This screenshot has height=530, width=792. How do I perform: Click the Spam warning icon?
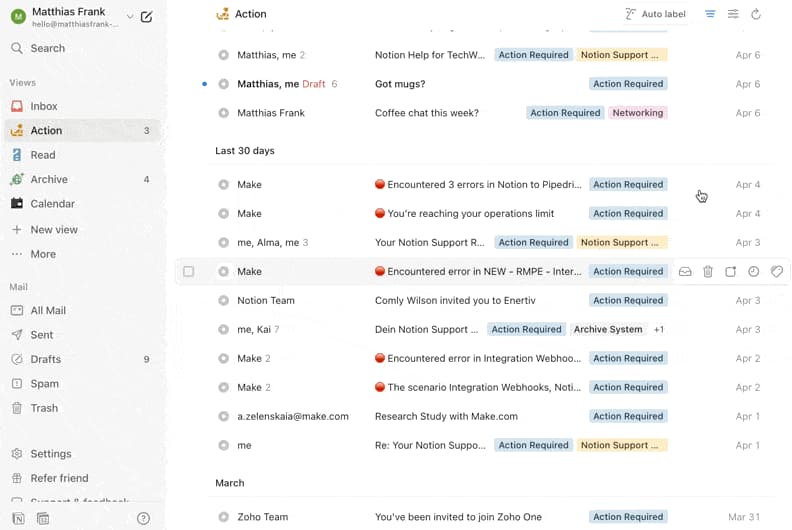[17, 383]
